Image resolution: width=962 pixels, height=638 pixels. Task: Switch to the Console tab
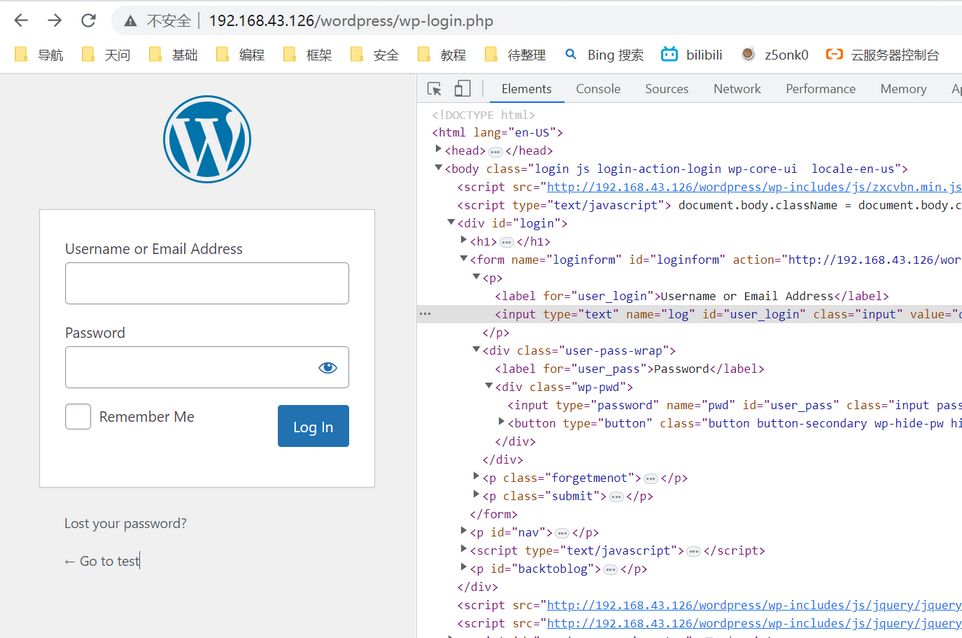point(598,89)
